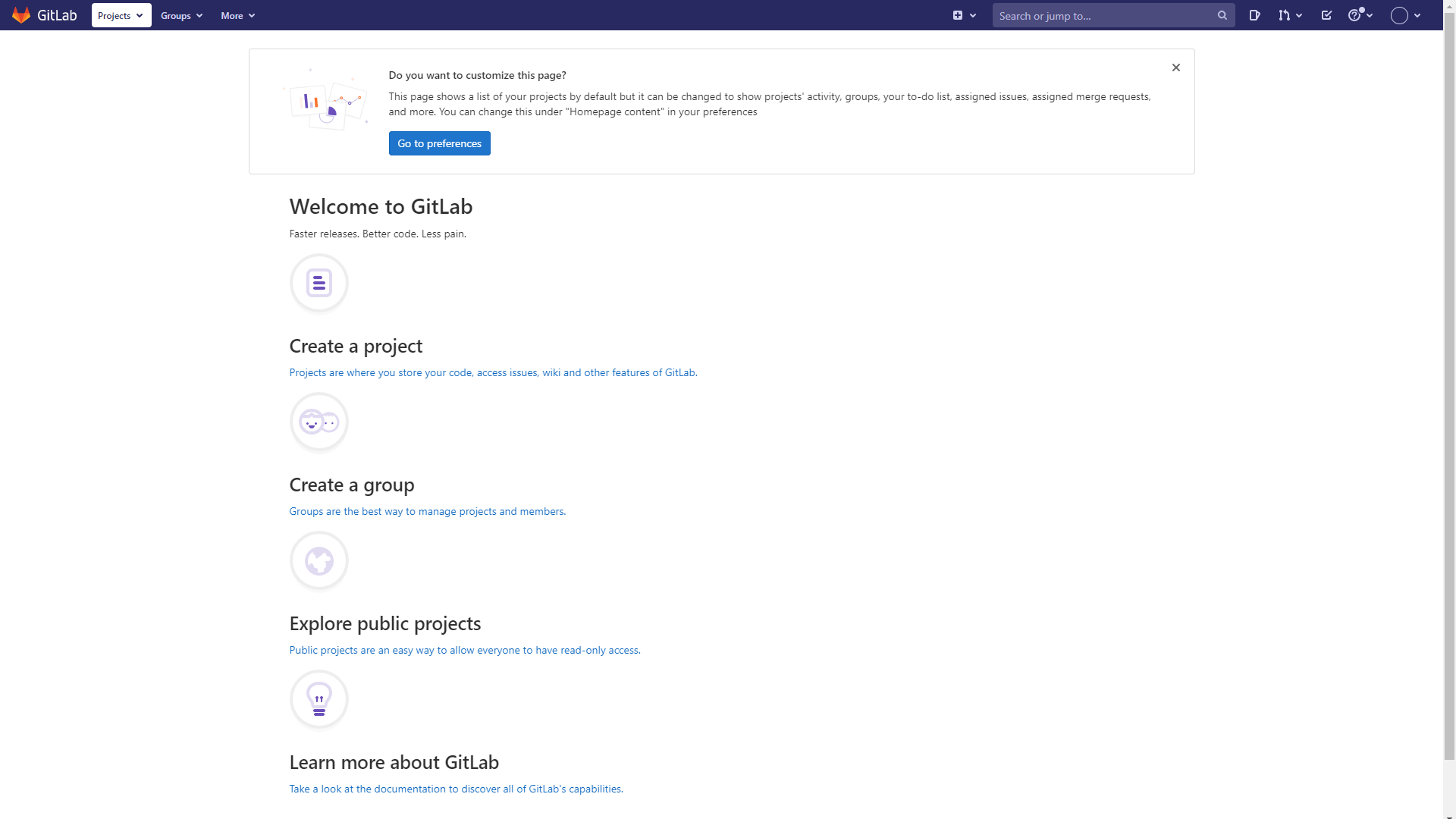Click 'Faster releases. Better code. Less pain.' text
Image resolution: width=1456 pixels, height=819 pixels.
pyautogui.click(x=378, y=234)
